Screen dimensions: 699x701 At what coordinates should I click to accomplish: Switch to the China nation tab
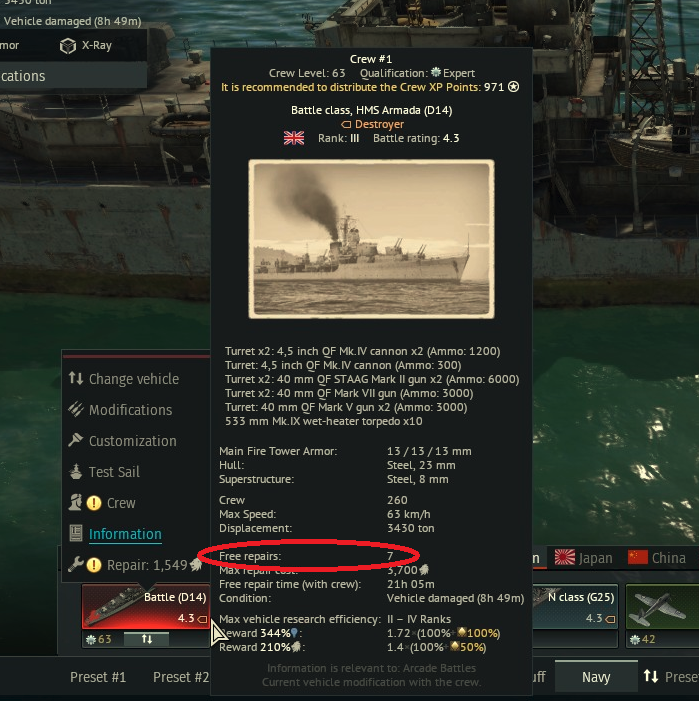(657, 558)
